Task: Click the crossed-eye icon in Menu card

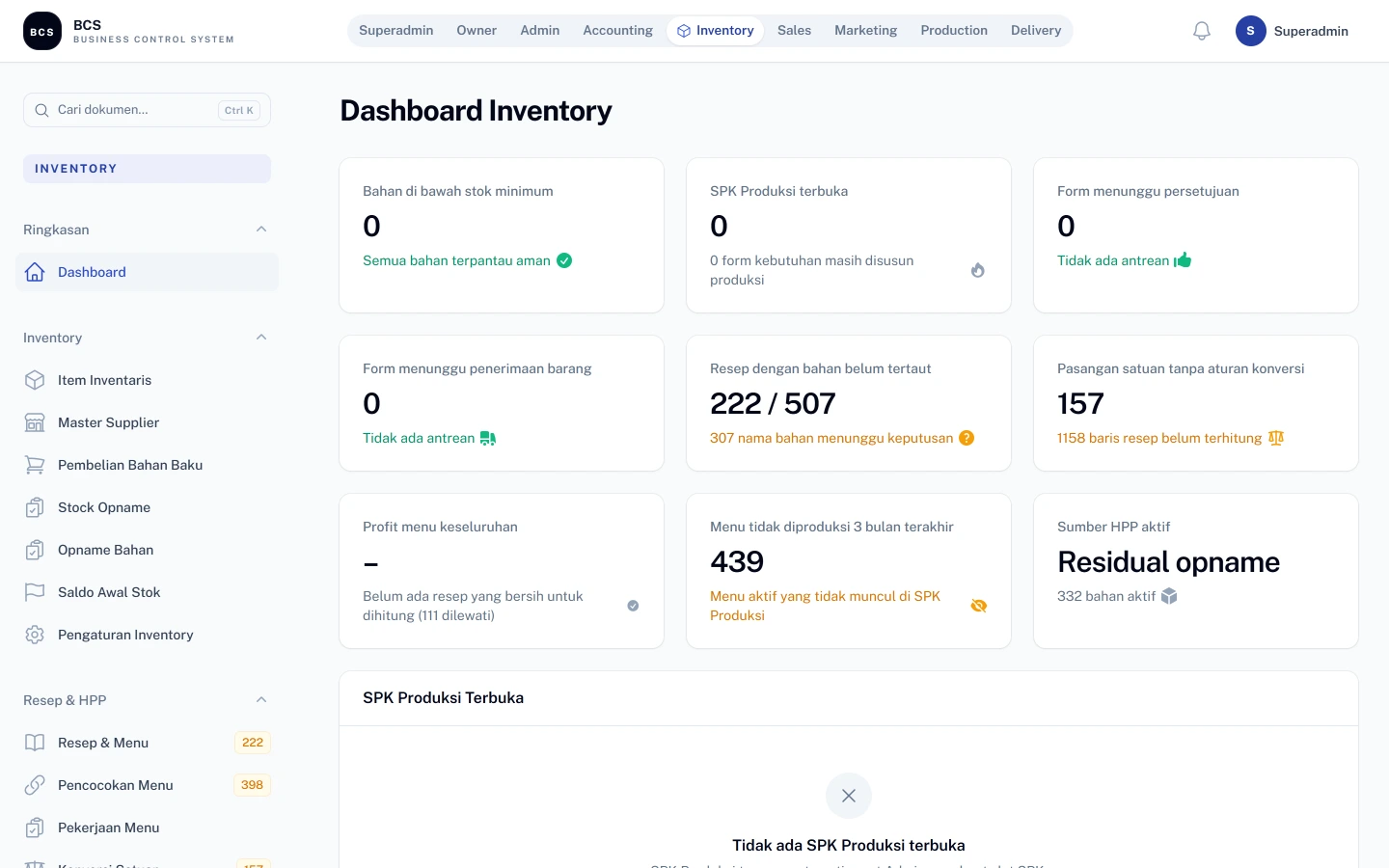Action: click(979, 606)
